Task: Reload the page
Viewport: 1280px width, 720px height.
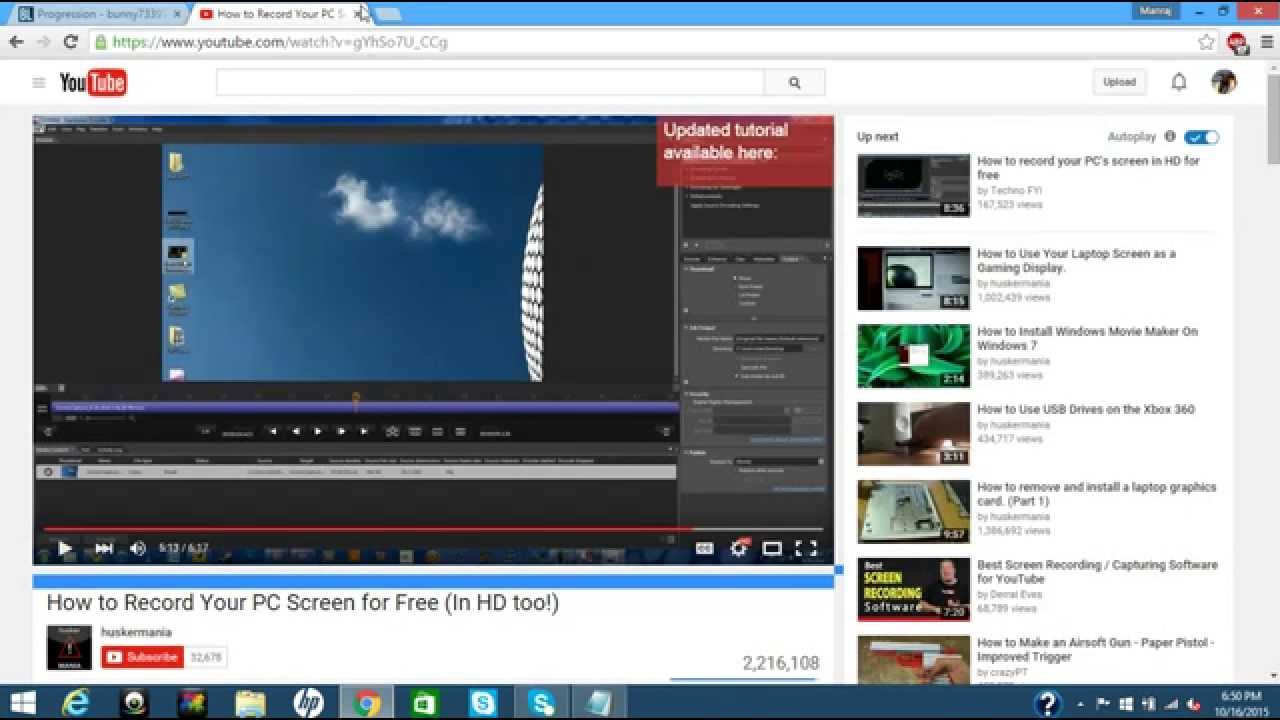Action: [70, 42]
